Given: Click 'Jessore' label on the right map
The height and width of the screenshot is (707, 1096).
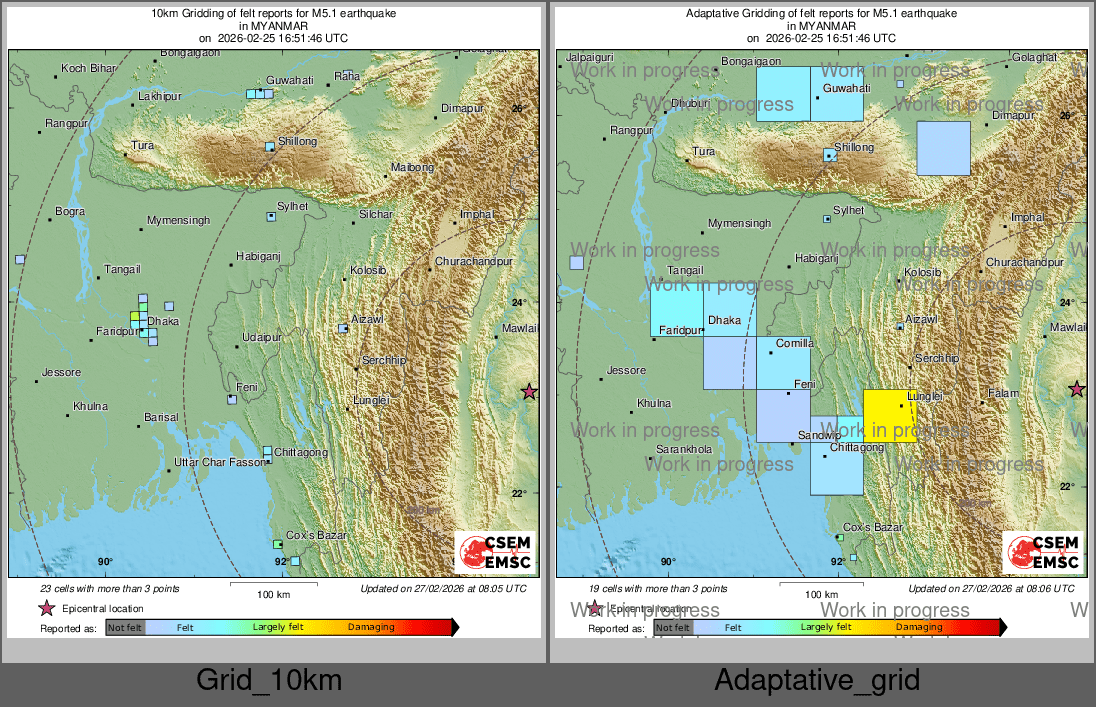Looking at the screenshot, I should click(x=626, y=371).
